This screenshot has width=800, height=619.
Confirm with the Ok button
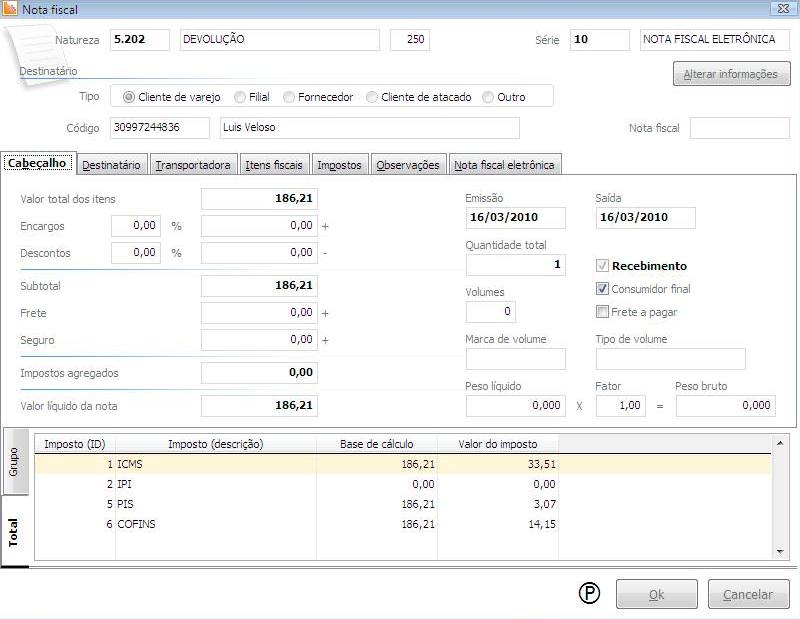coord(656,594)
